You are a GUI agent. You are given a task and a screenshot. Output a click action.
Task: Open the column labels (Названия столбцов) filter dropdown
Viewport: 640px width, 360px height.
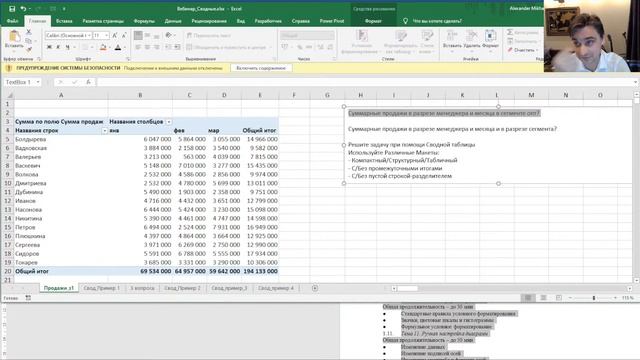pos(169,122)
